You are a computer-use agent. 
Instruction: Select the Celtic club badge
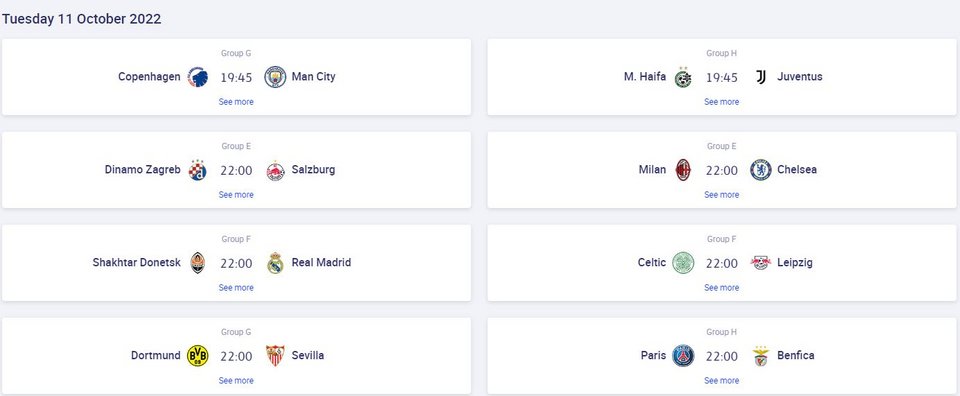(683, 263)
